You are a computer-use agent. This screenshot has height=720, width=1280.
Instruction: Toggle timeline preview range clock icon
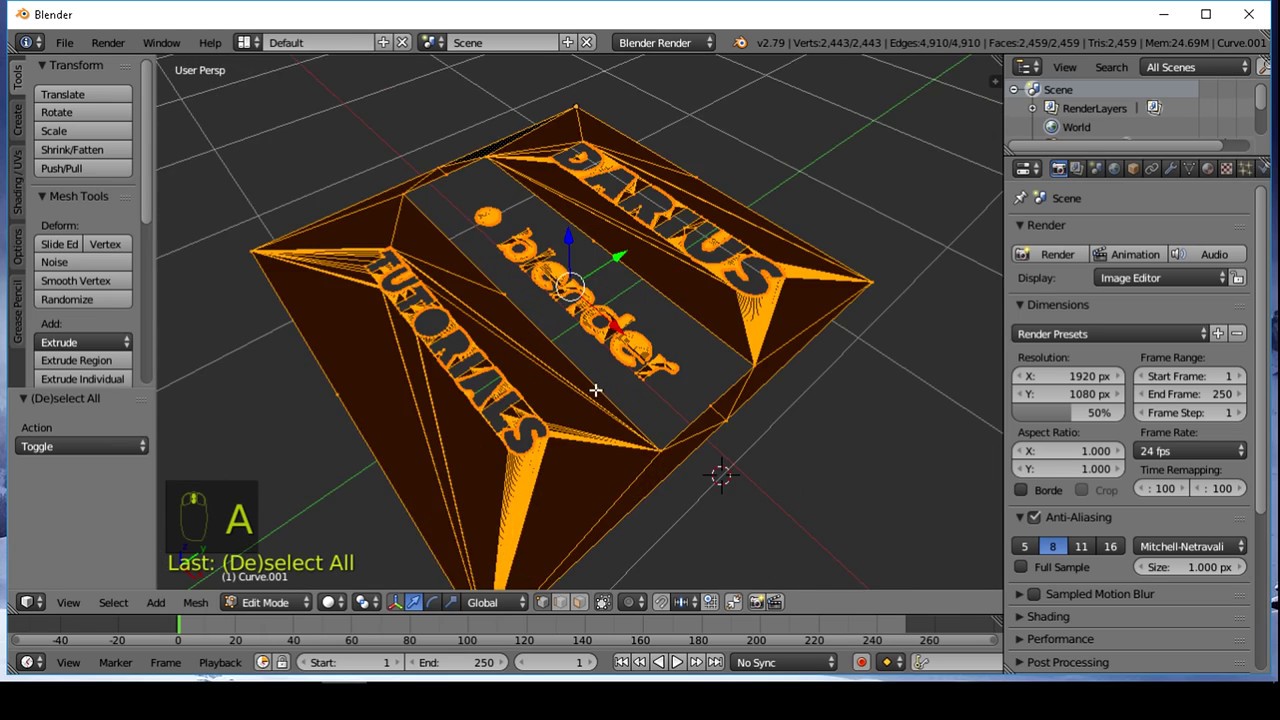[x=263, y=662]
